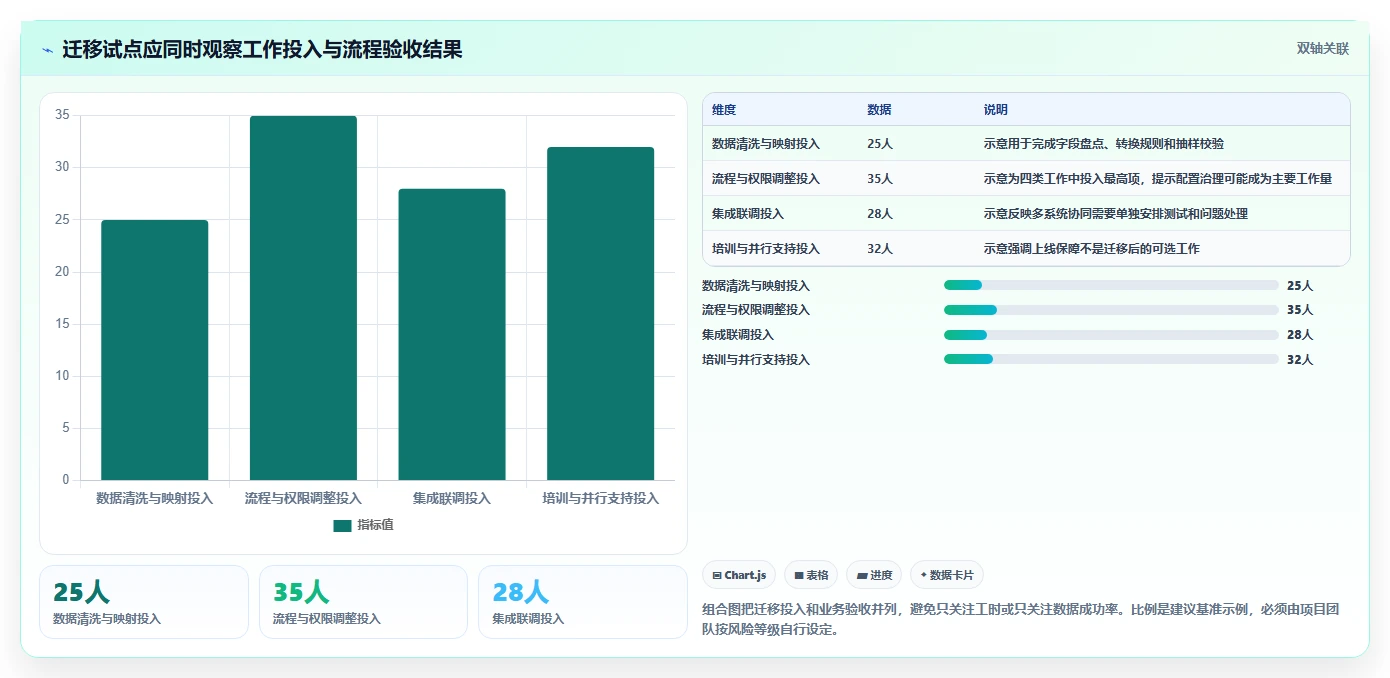Click the 35人 value in the table
This screenshot has width=1390, height=678.
click(x=880, y=179)
